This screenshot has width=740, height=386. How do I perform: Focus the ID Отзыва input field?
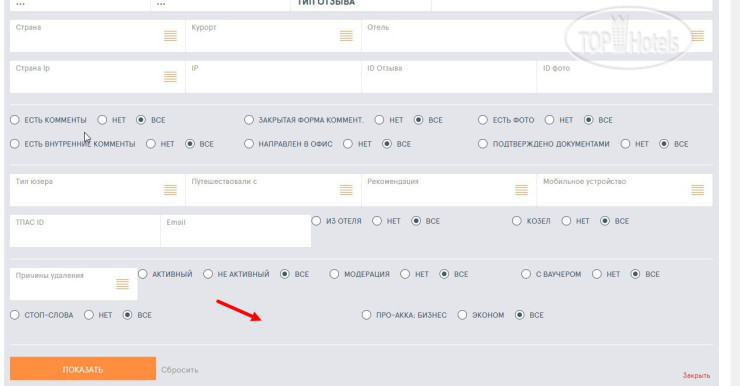click(x=449, y=77)
